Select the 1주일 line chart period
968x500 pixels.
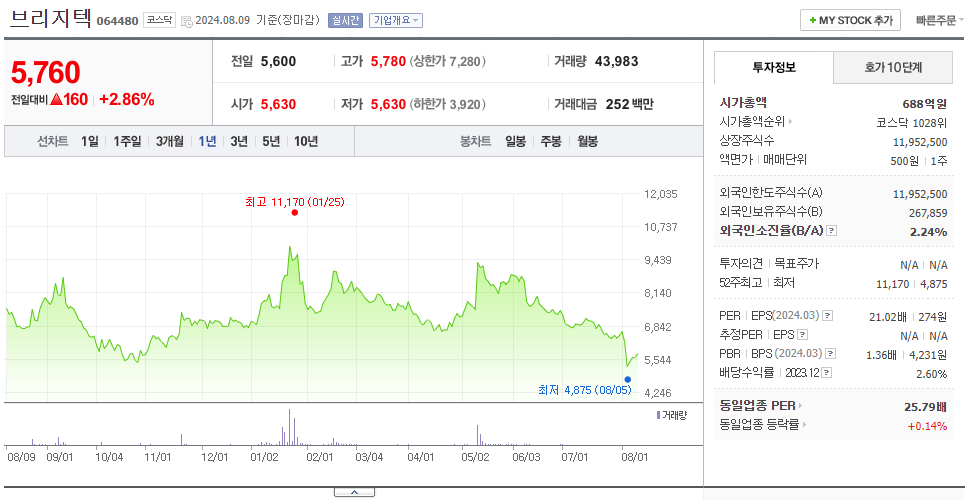[x=127, y=141]
